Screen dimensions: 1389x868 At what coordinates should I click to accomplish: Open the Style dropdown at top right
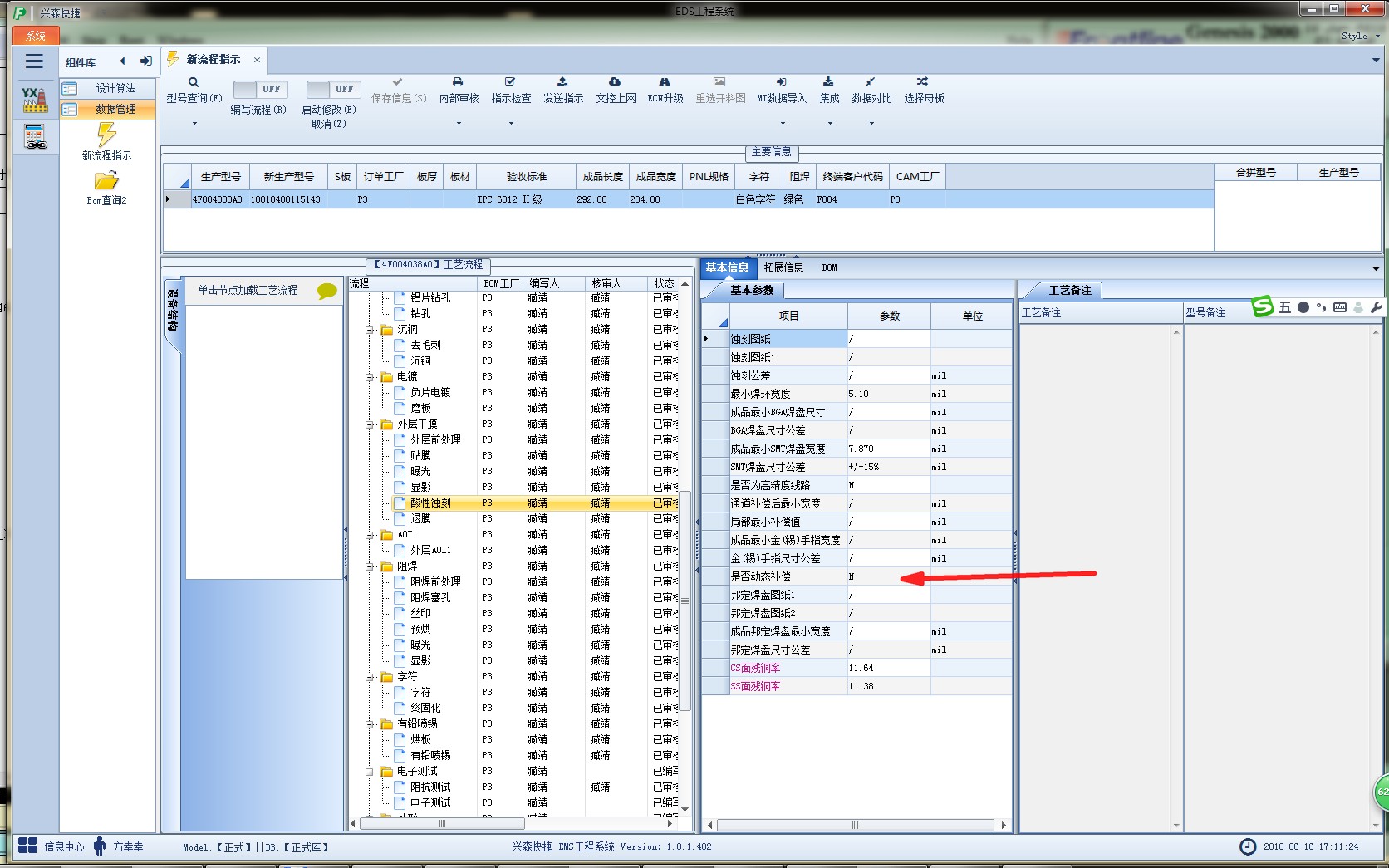coord(1360,36)
